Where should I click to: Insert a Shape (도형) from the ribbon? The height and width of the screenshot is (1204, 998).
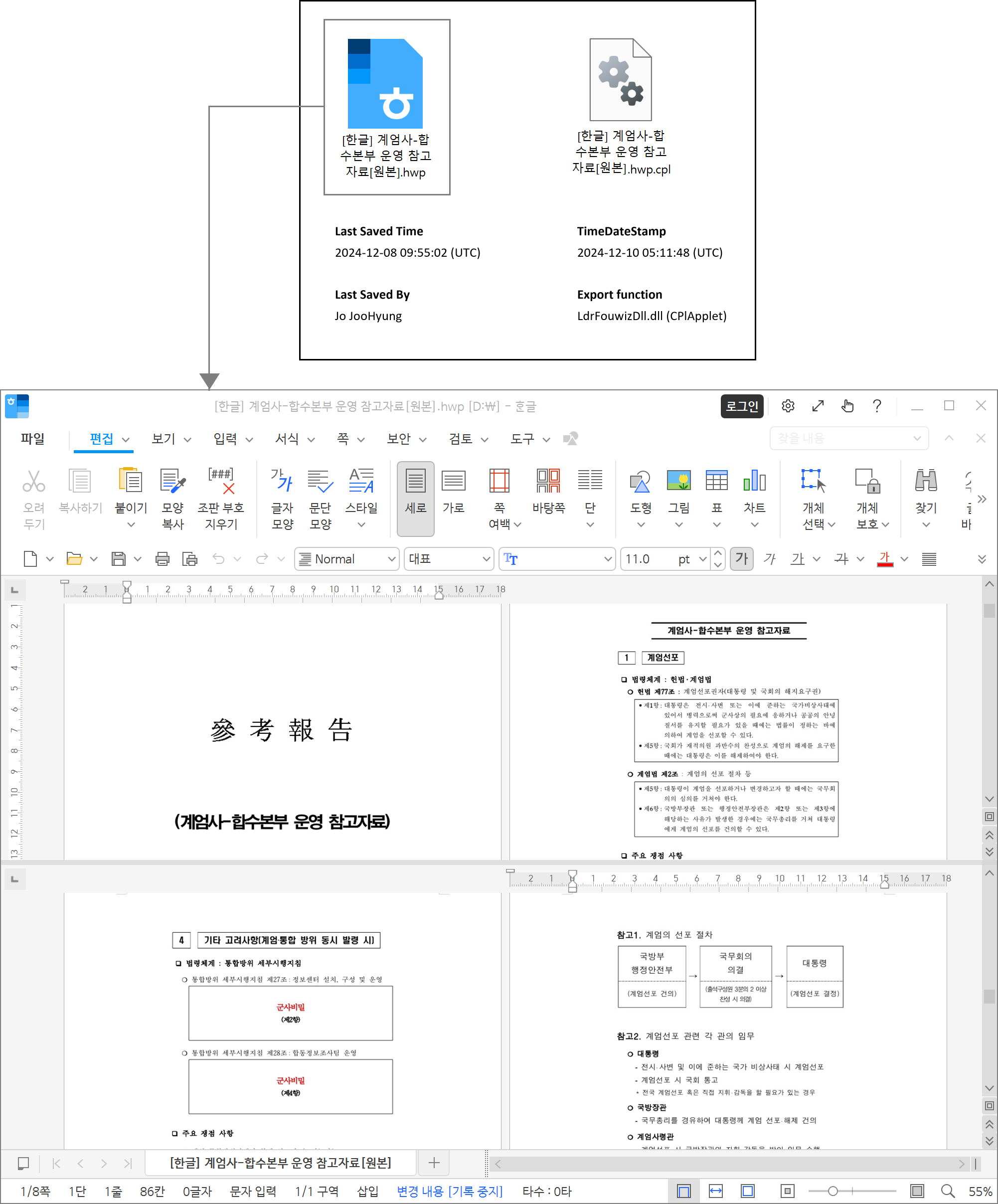(640, 481)
